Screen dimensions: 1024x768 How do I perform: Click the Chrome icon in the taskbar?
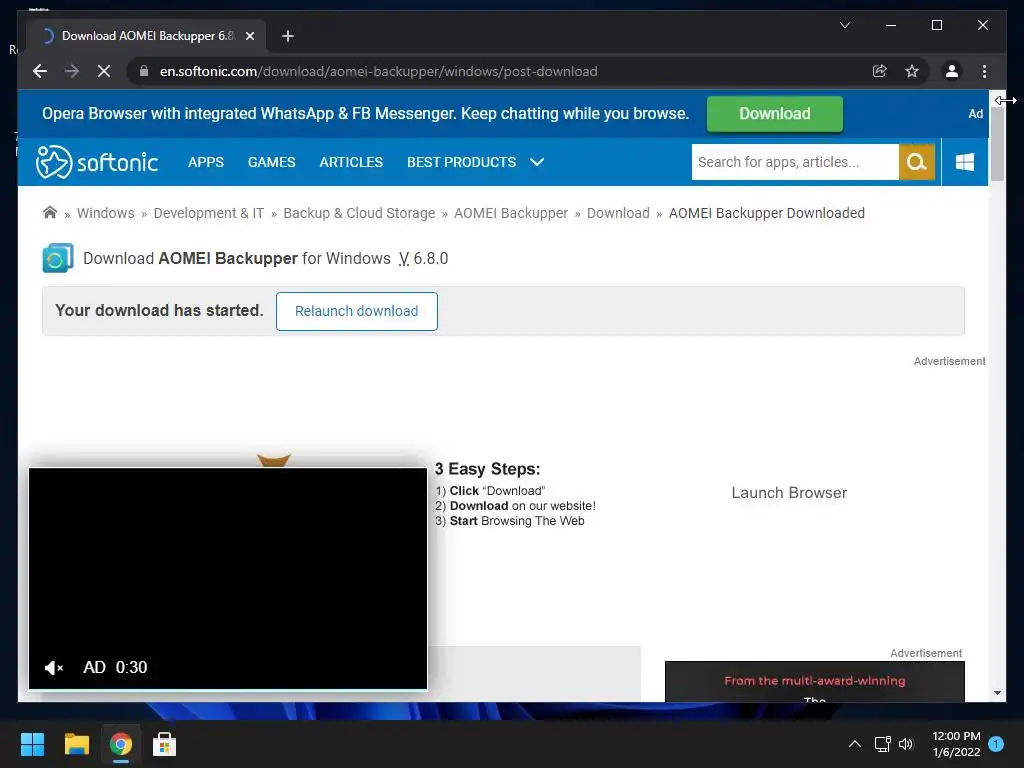121,744
